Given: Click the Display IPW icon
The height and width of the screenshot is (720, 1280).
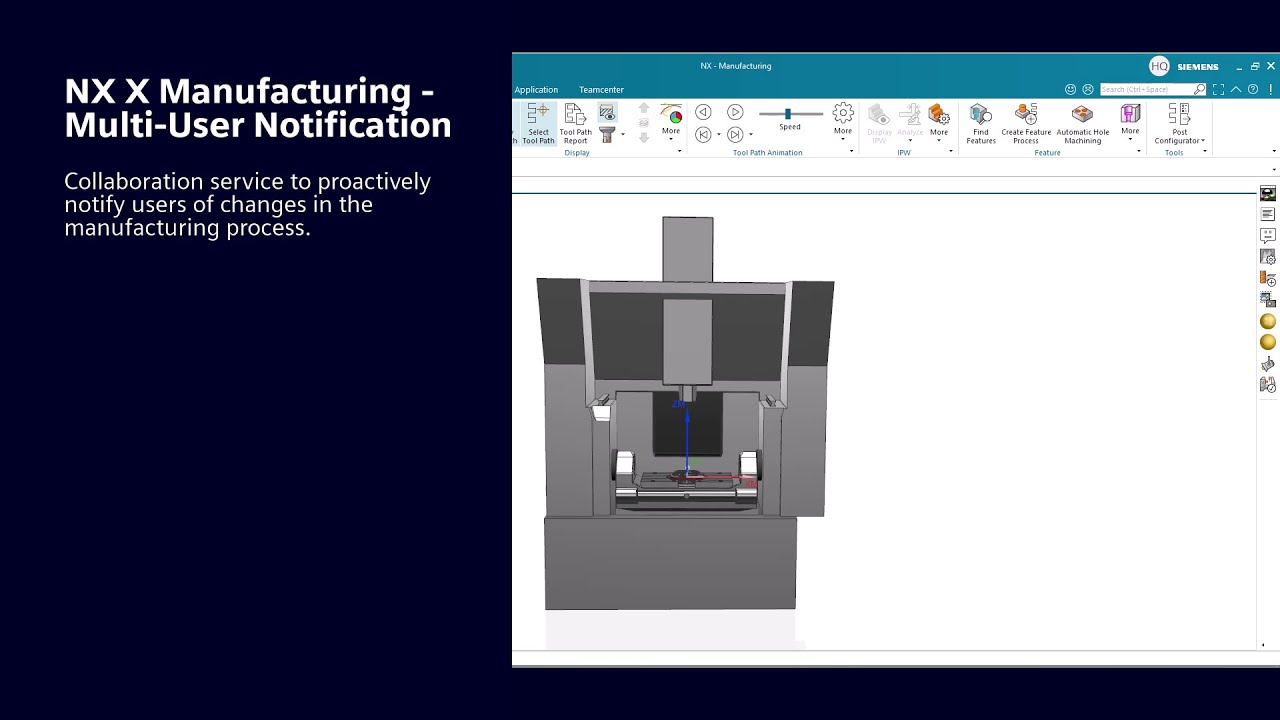Looking at the screenshot, I should (879, 123).
